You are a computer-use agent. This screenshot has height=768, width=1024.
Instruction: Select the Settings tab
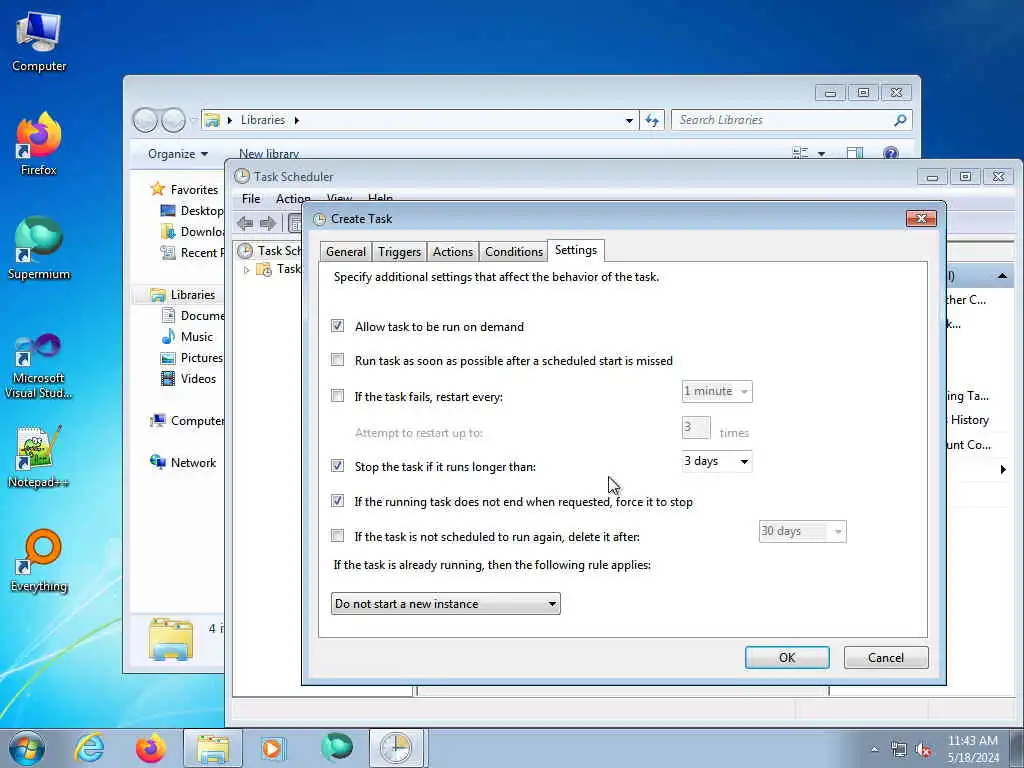(x=576, y=250)
